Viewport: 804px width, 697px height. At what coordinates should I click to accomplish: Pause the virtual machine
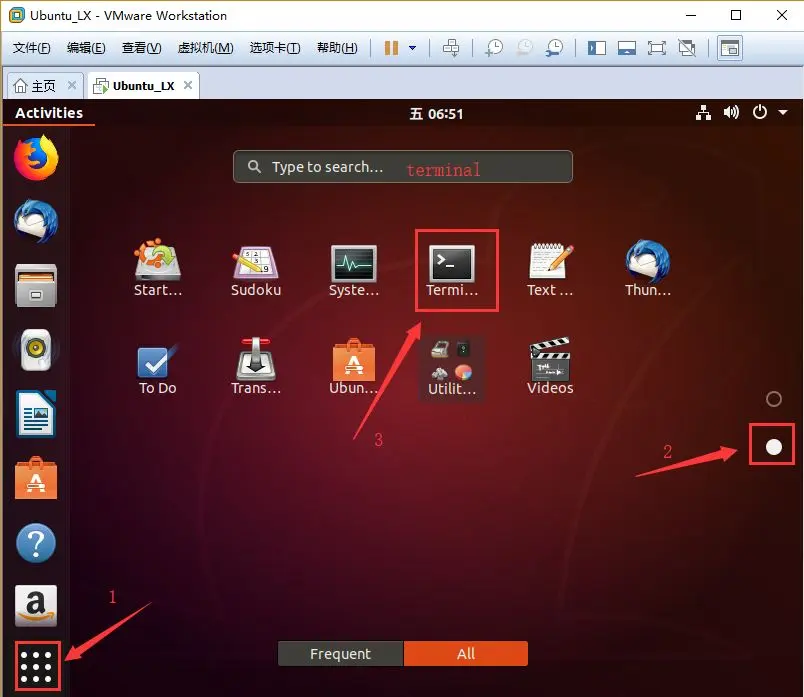(x=391, y=48)
